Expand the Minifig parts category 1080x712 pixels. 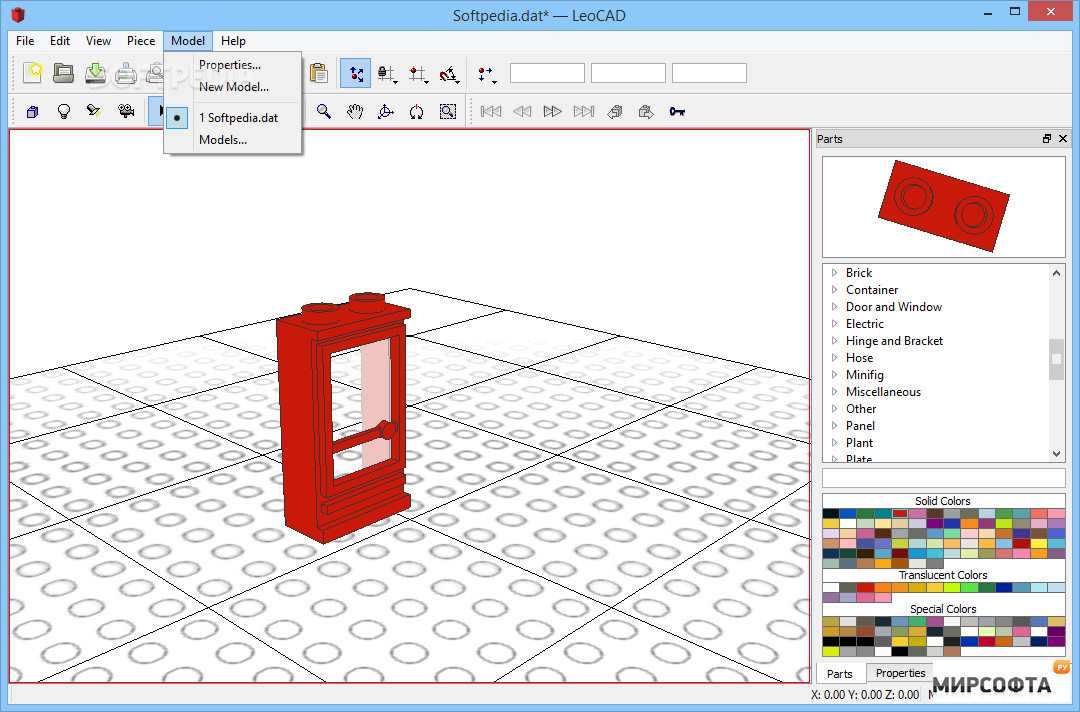pos(834,375)
